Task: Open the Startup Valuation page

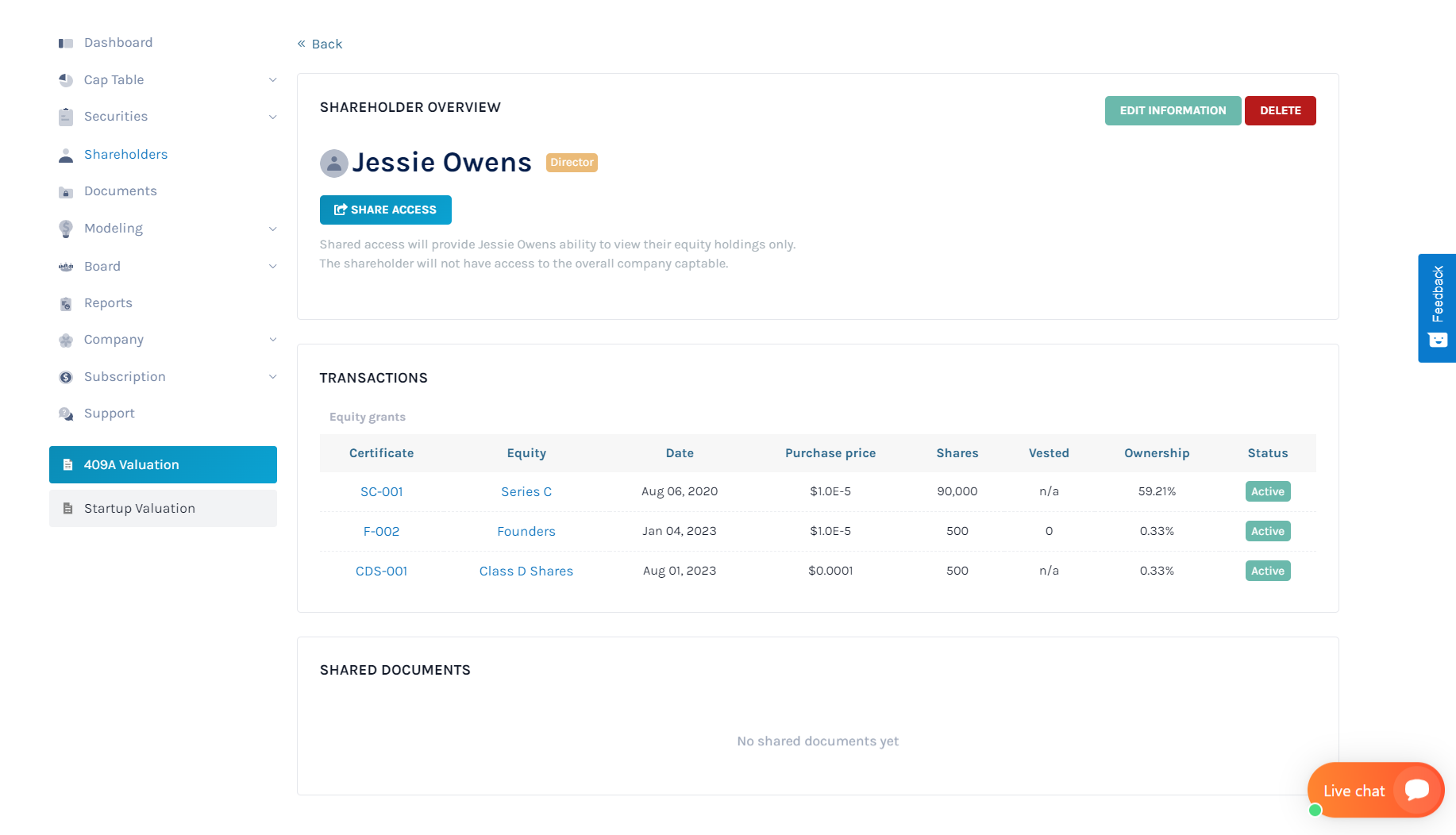Action: (139, 508)
